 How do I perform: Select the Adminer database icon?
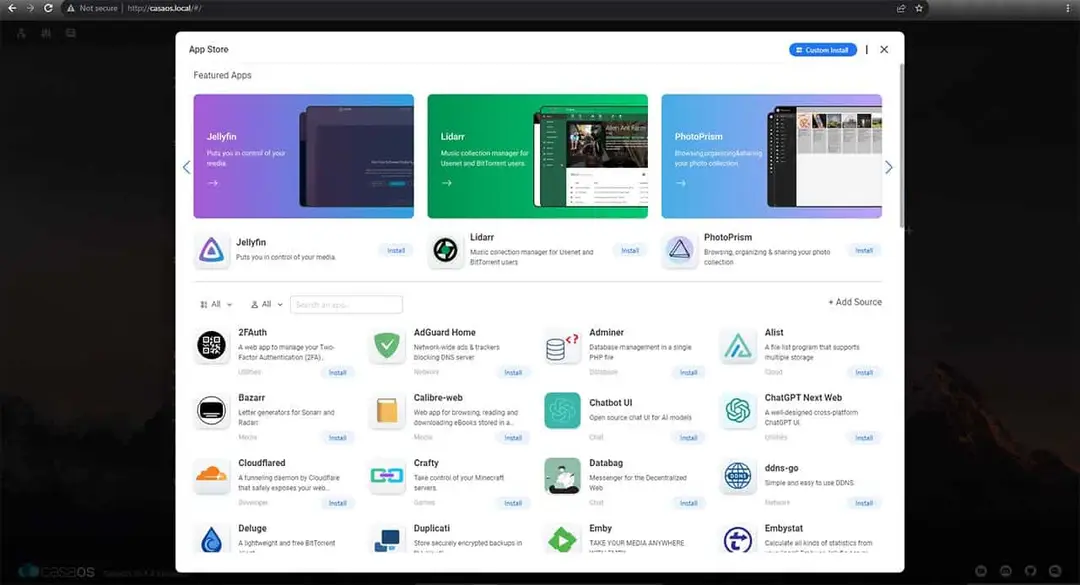(x=562, y=345)
